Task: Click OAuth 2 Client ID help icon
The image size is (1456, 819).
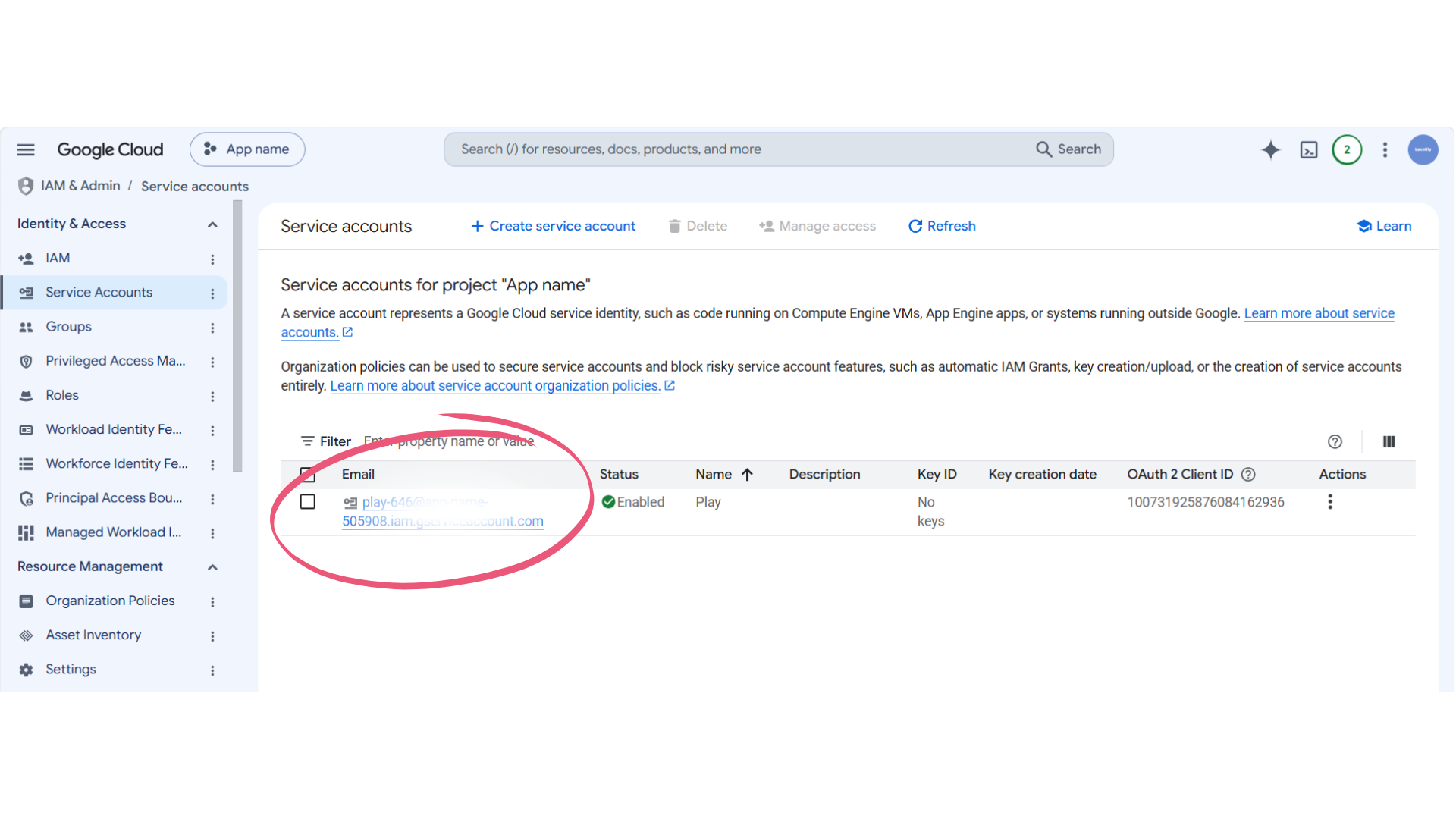Action: 1248,475
